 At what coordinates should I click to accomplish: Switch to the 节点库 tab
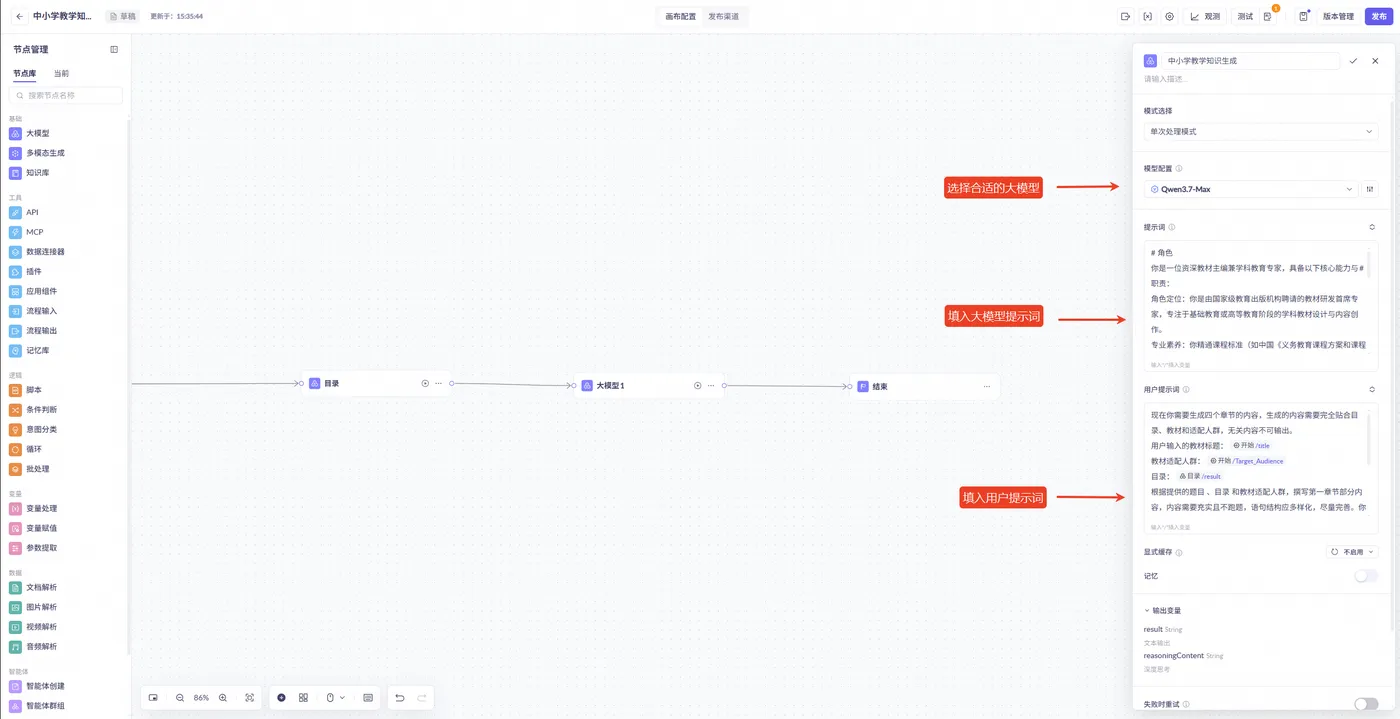[x=25, y=73]
